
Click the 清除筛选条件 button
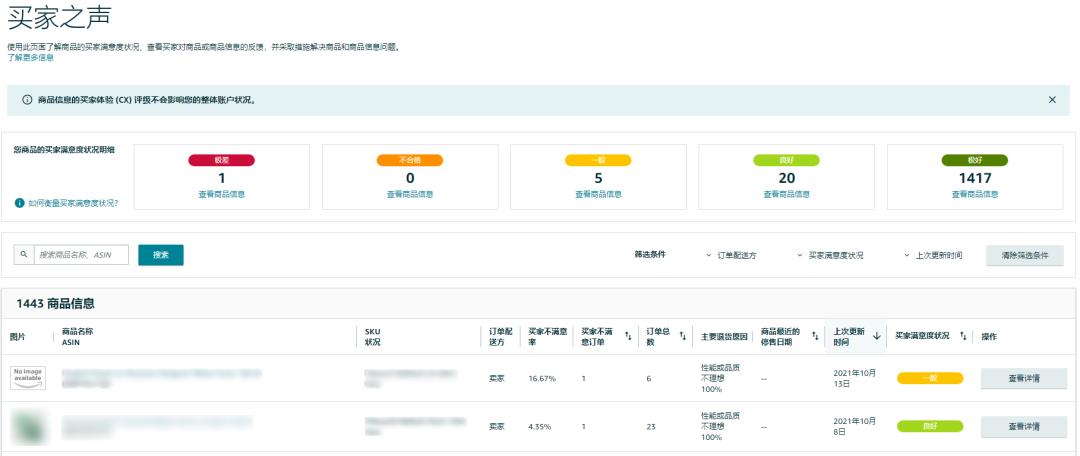pos(1024,255)
